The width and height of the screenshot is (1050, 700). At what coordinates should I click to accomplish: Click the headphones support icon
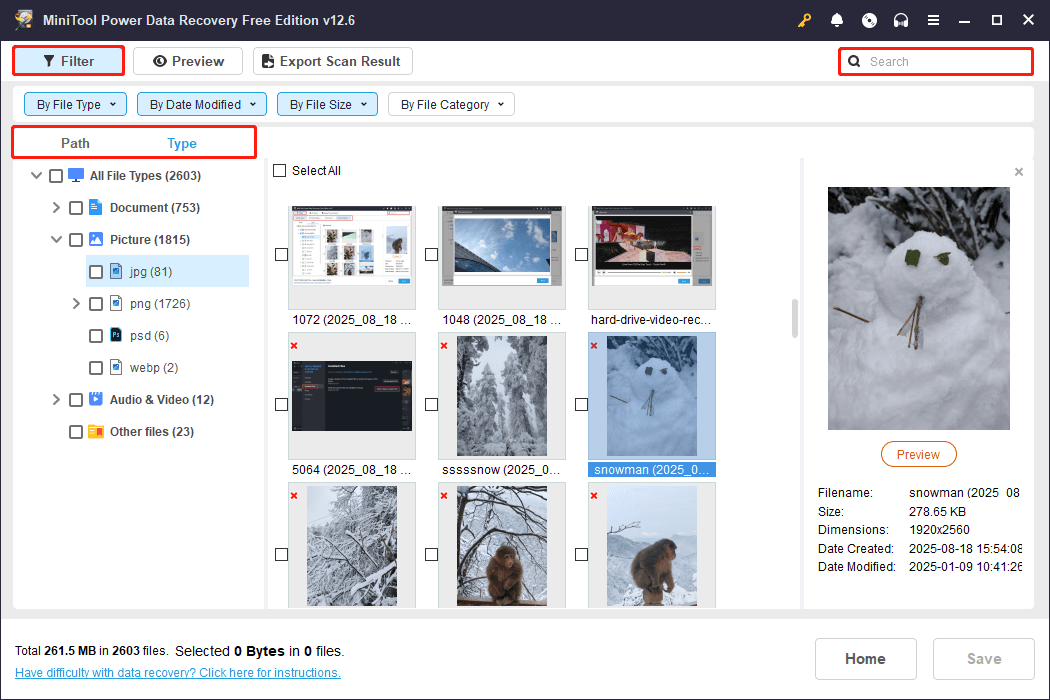point(901,20)
